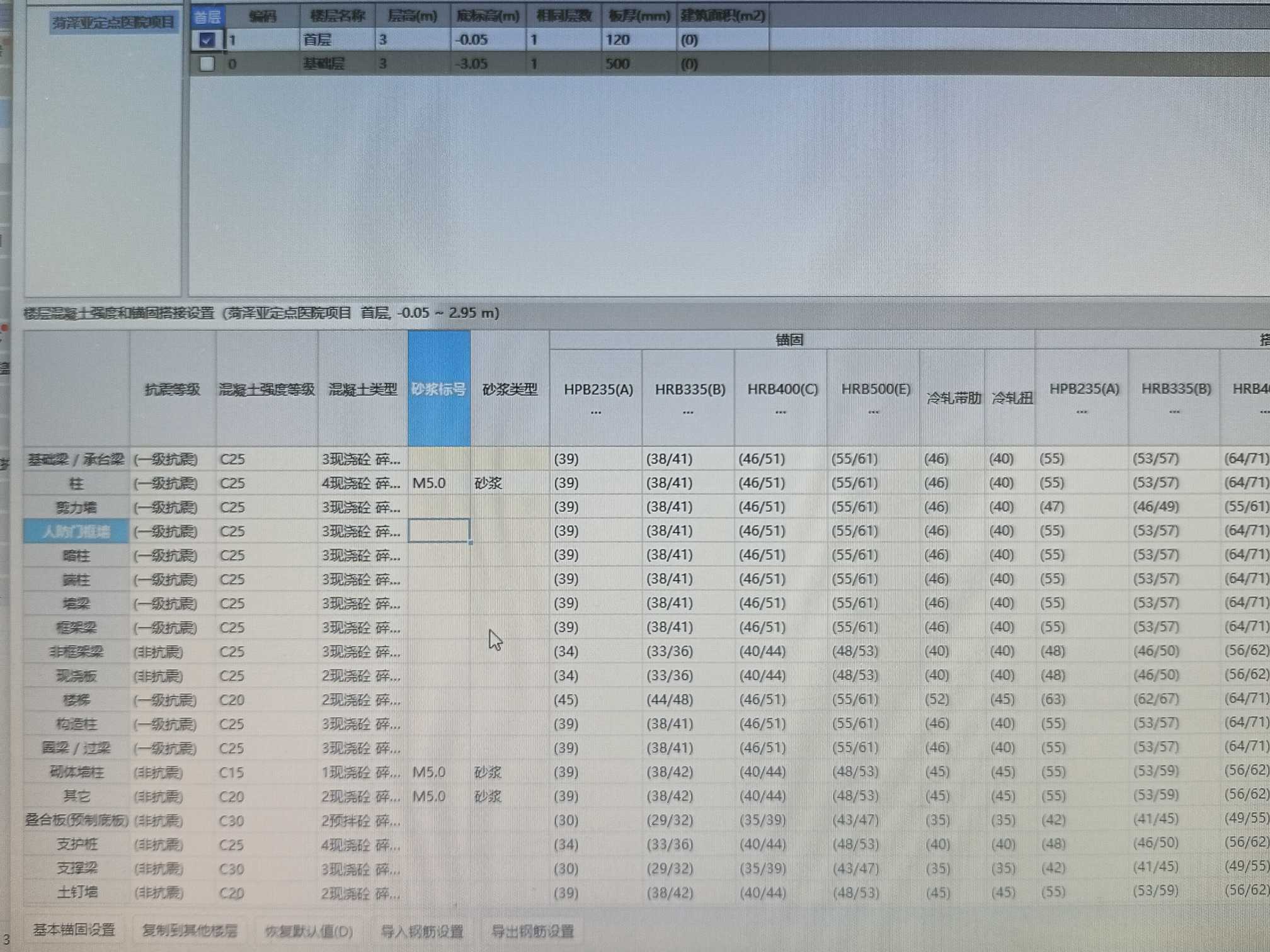Click the 导入钢筋设置 button
The width and height of the screenshot is (1270, 952).
point(422,931)
